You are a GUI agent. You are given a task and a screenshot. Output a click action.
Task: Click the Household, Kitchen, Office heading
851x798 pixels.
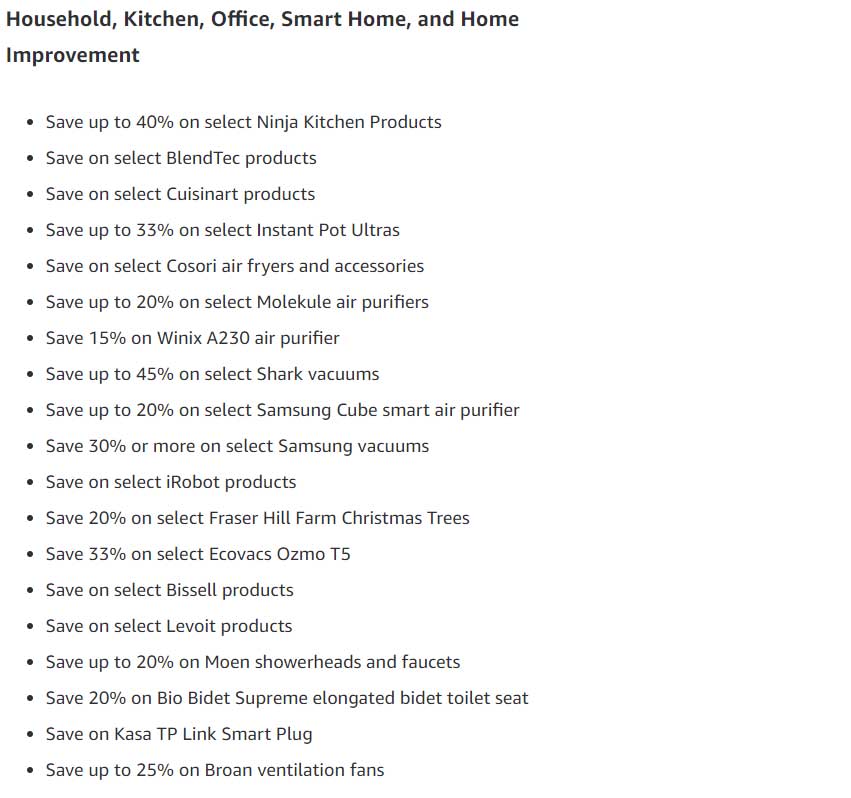[262, 37]
